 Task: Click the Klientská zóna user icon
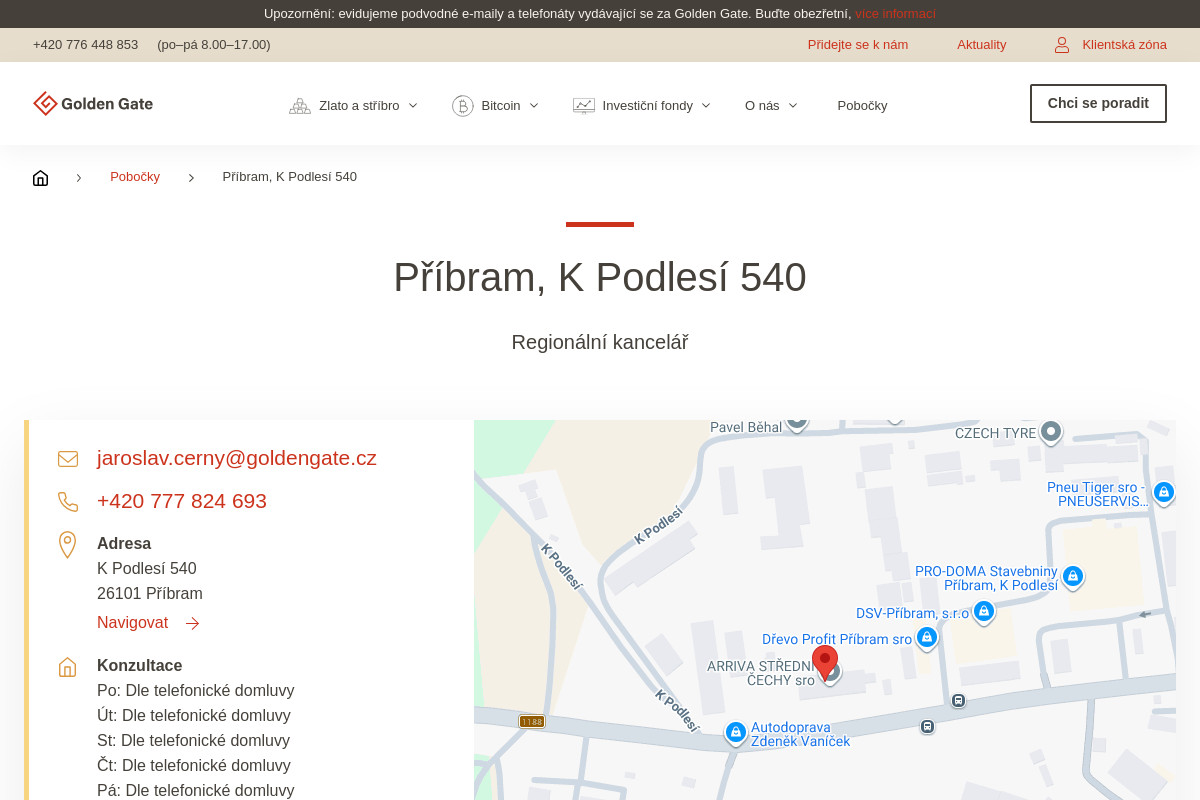[1062, 45]
